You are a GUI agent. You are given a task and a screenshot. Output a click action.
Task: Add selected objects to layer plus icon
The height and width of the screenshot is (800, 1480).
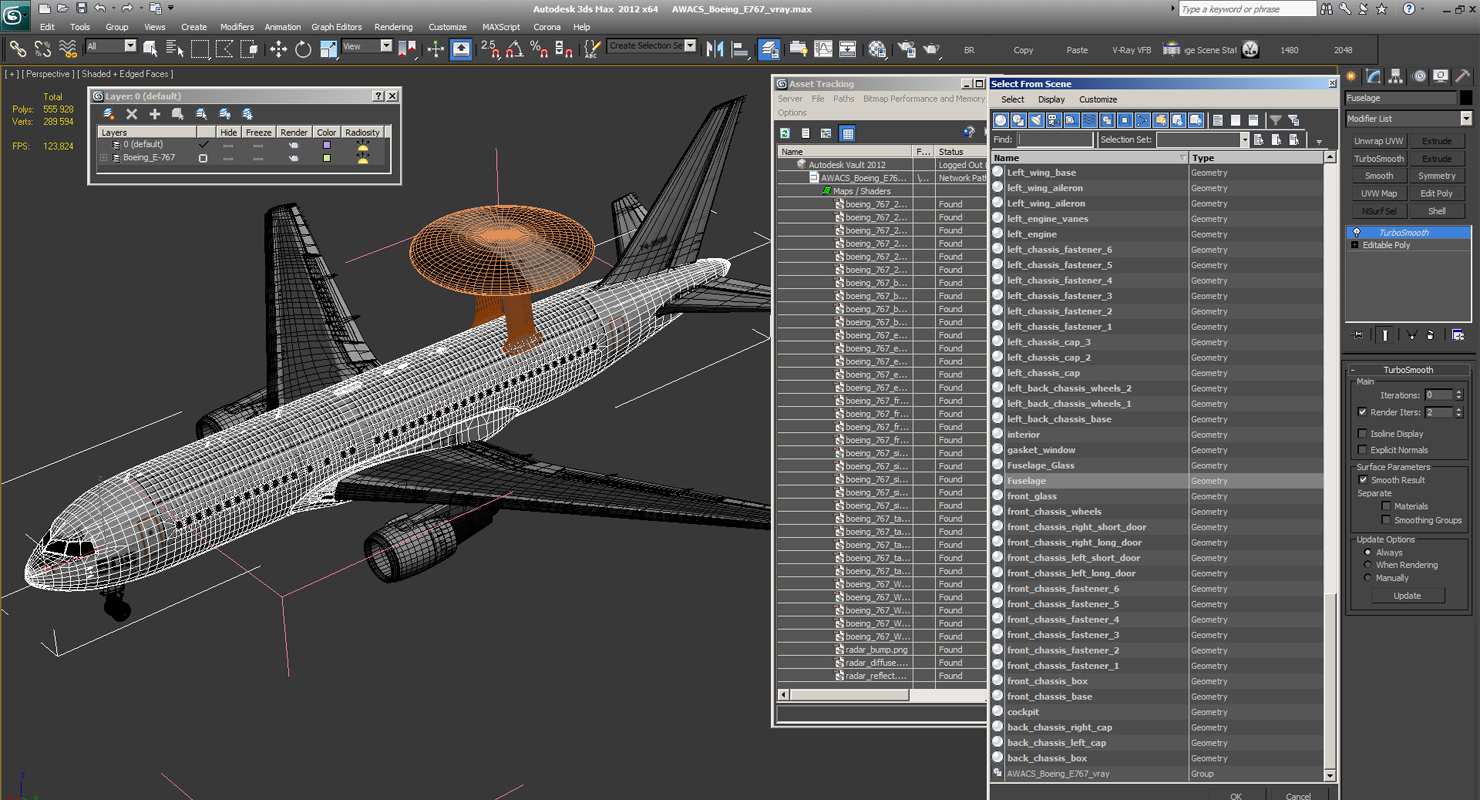[155, 114]
